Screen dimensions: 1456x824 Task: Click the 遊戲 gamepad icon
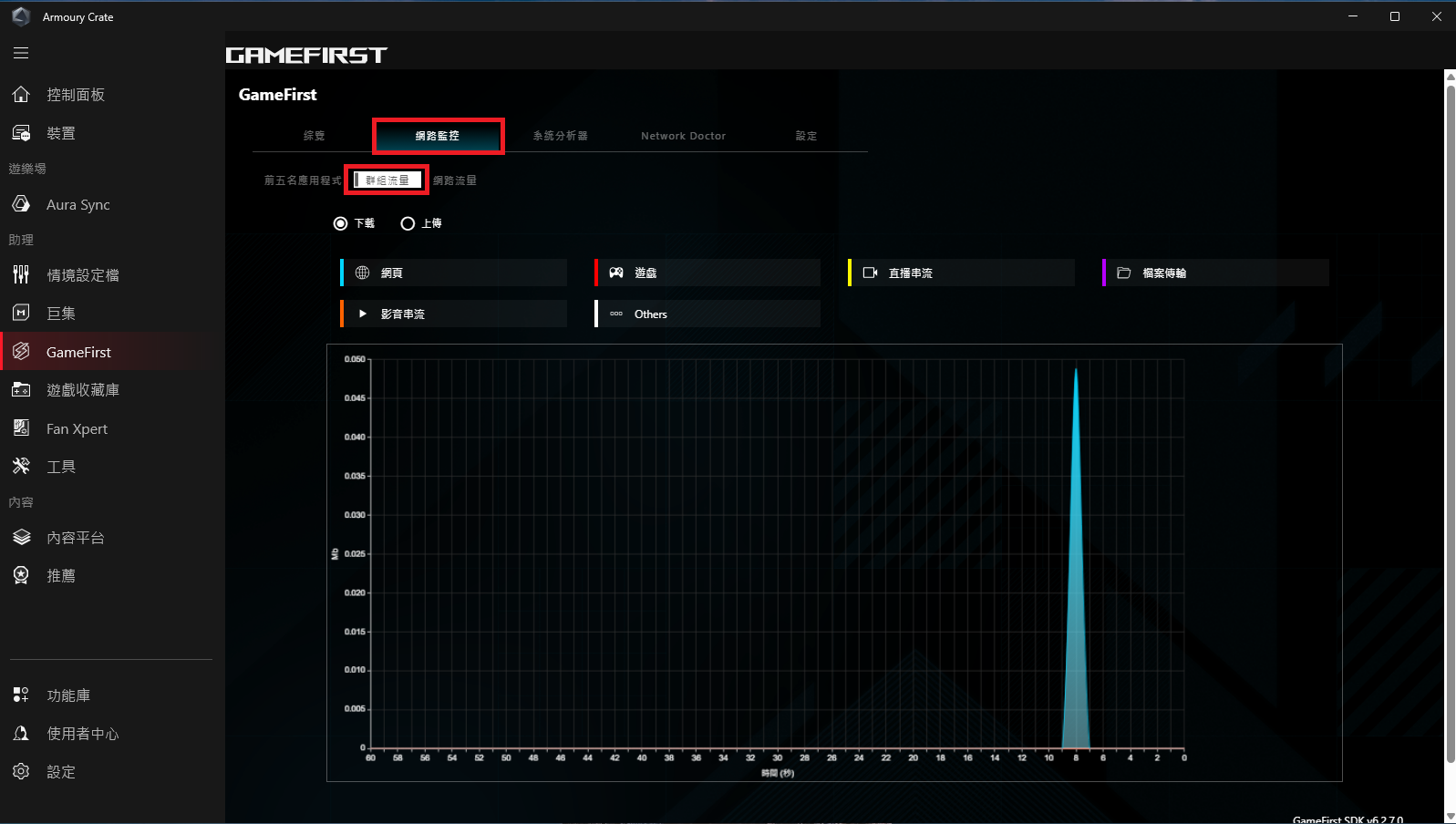[616, 273]
